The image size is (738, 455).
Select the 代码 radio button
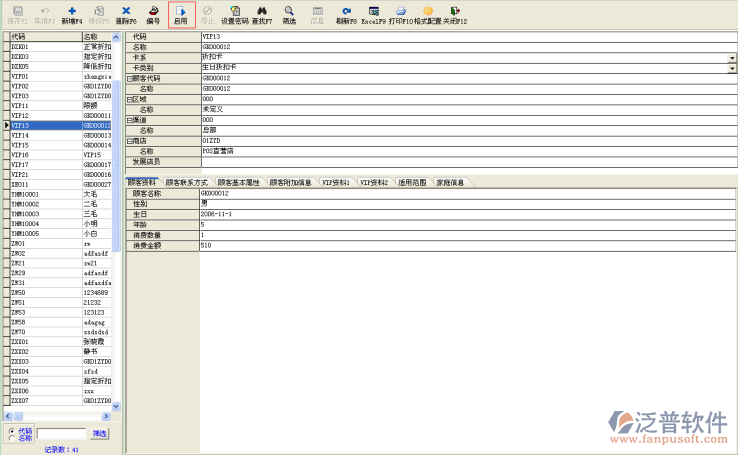coord(11,430)
